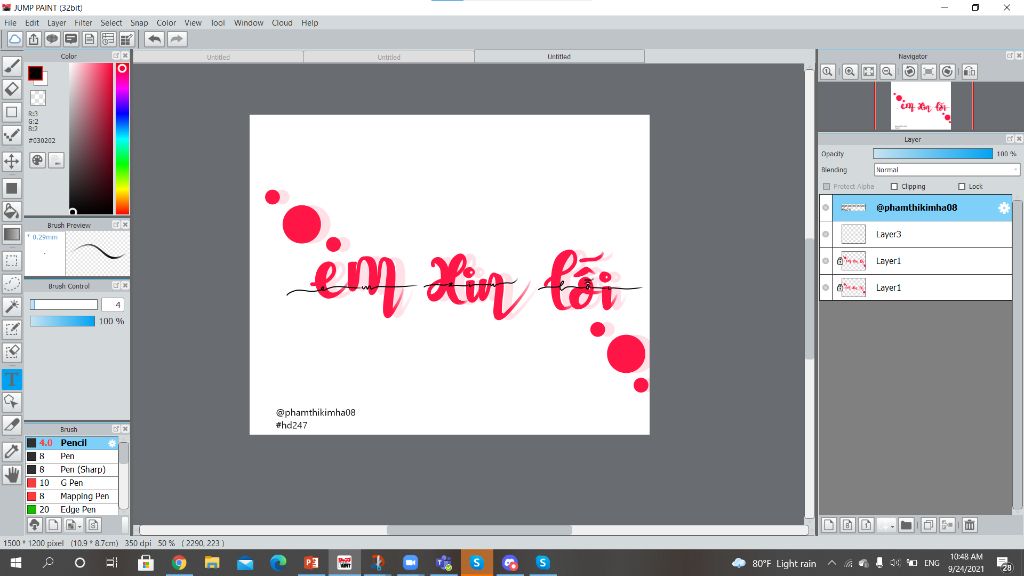
Task: Rotate canvas right in Navigator
Action: [947, 72]
